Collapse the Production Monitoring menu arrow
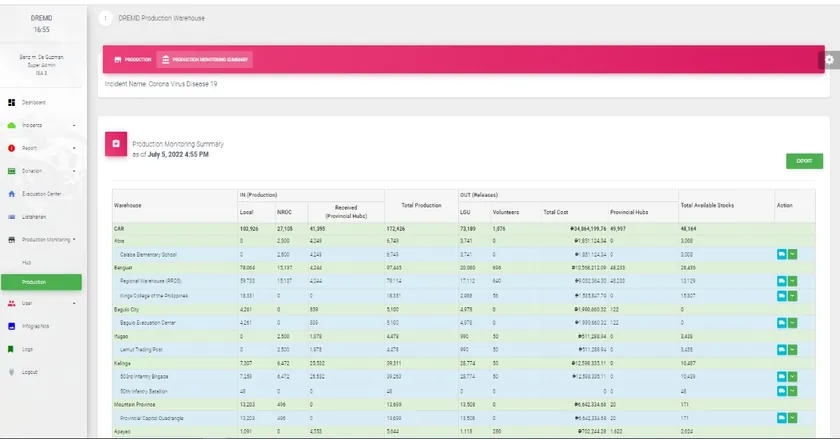The width and height of the screenshot is (840, 439). (74, 240)
